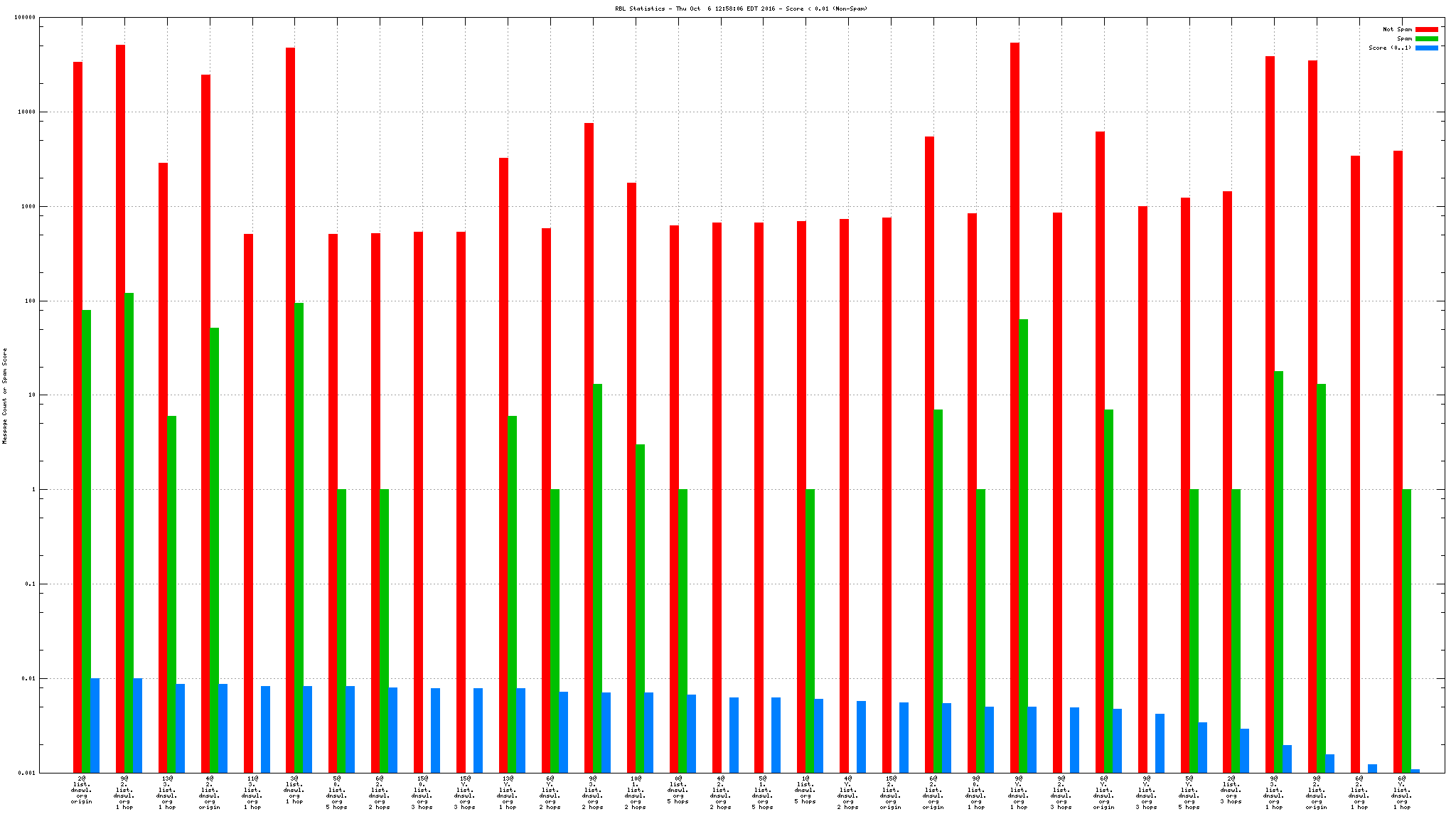Screen dimensions: 1456x819
Task: Click the blue score bar for '2@list.dnswl.org origin'
Action: 95,725
